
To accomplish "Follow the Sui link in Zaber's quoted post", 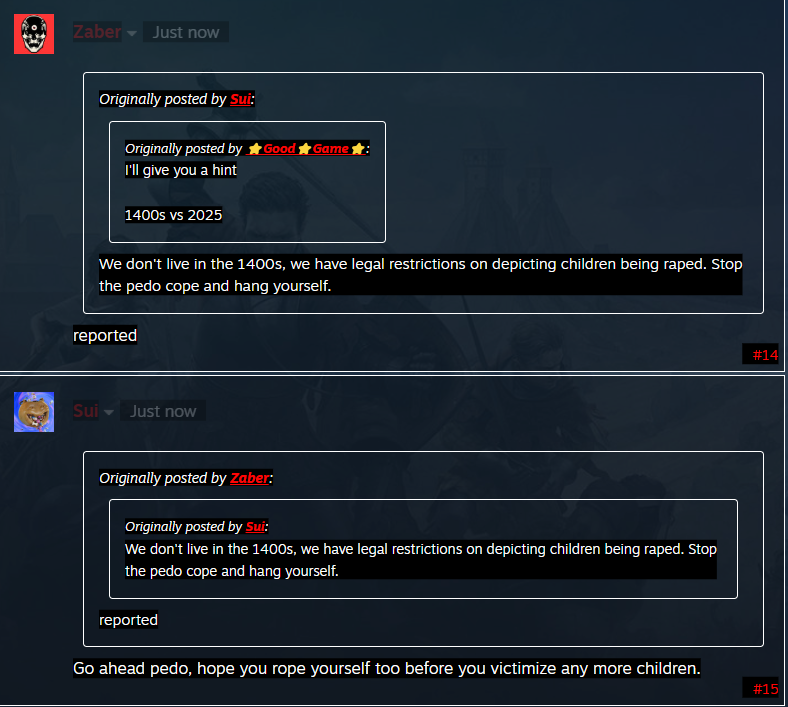I will tap(241, 99).
